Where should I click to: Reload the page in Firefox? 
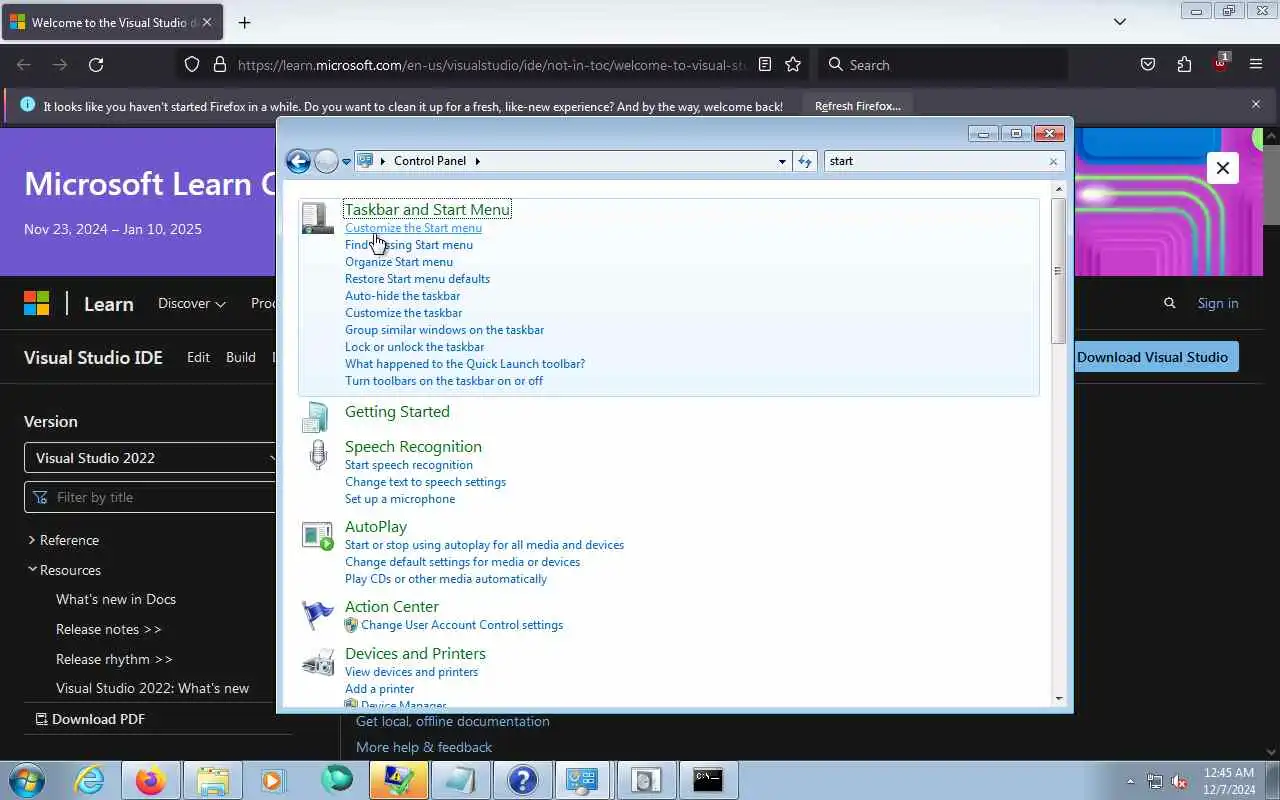(96, 65)
